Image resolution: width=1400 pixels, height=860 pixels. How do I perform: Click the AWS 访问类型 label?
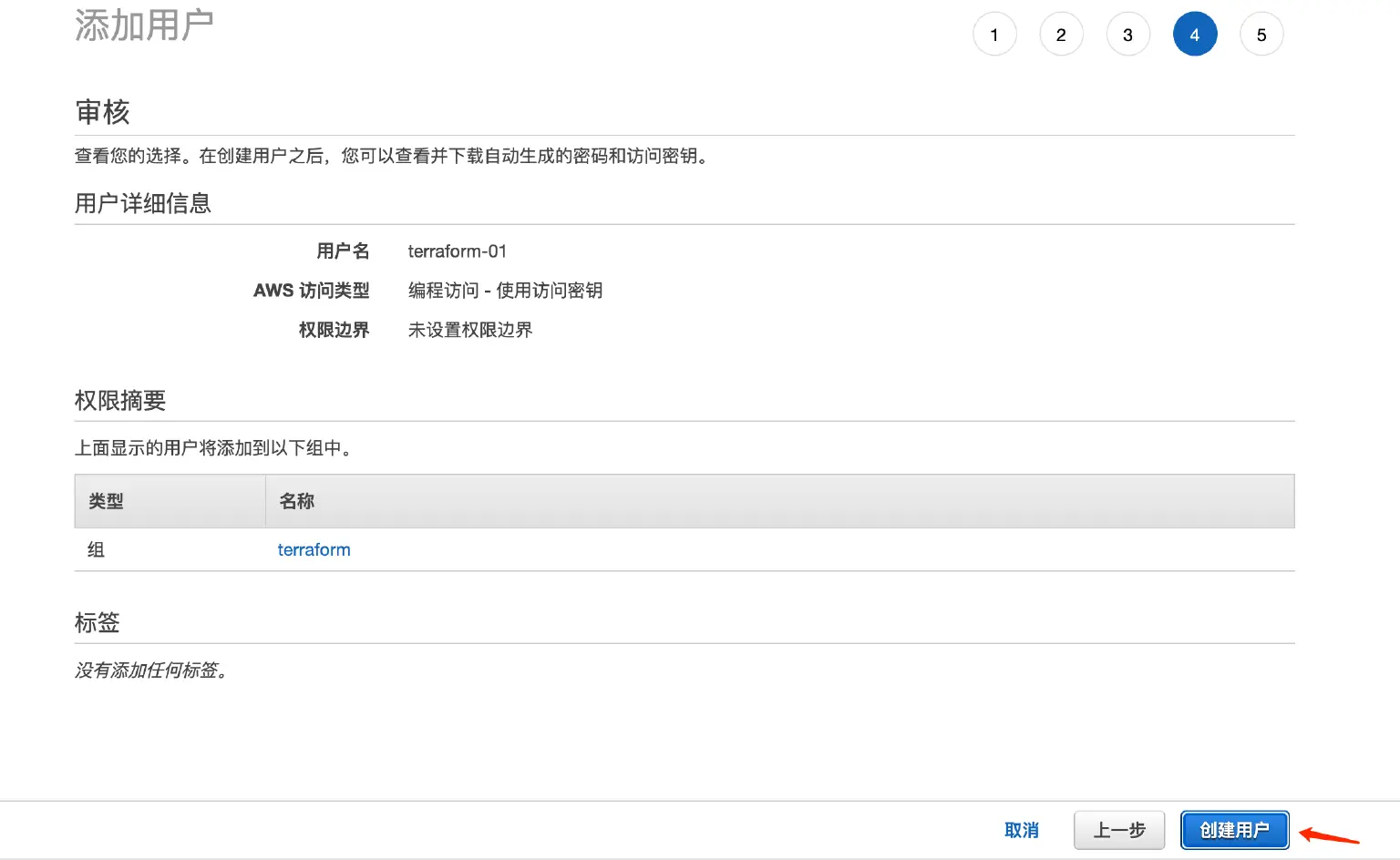[311, 291]
